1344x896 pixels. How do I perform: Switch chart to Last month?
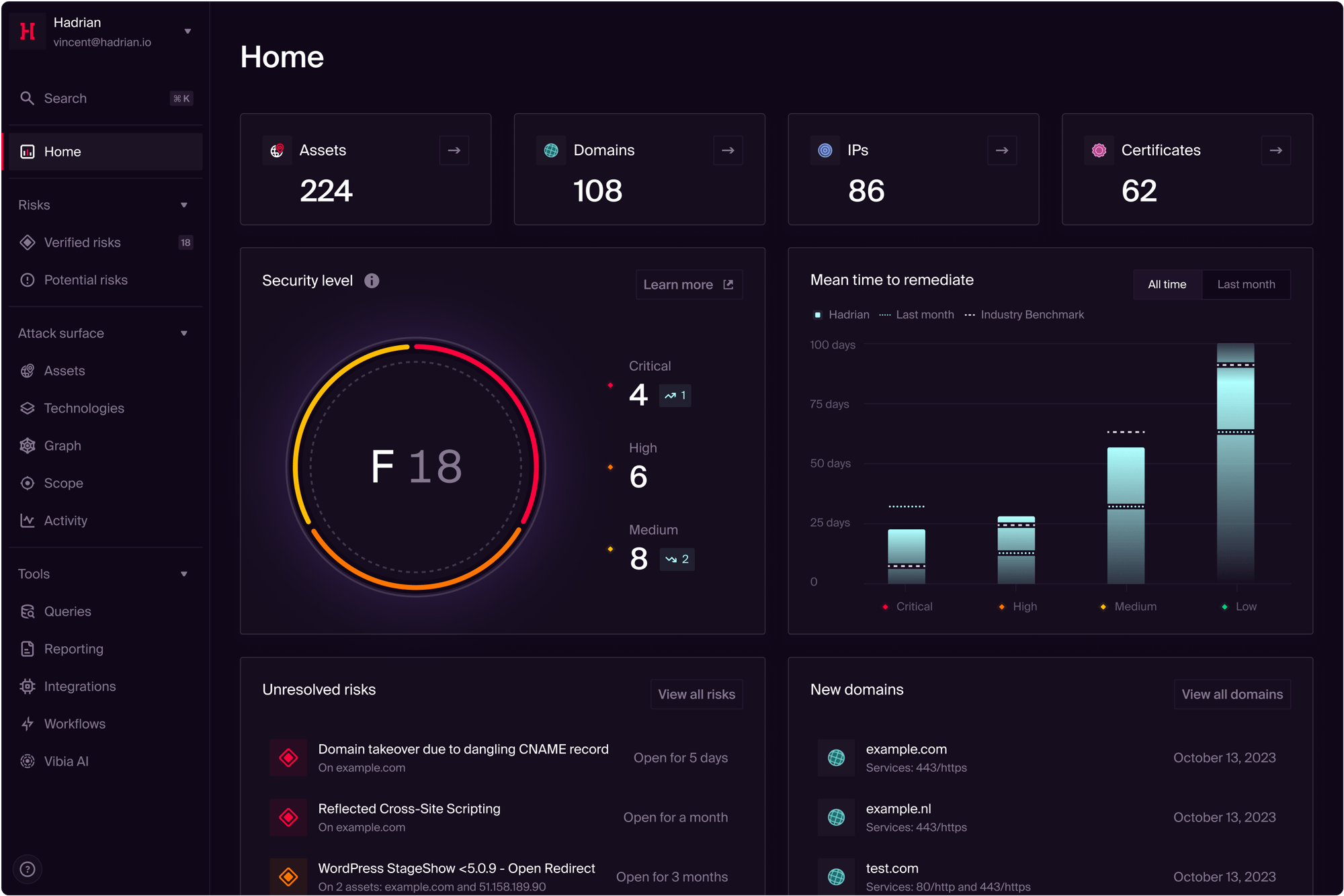pos(1247,284)
